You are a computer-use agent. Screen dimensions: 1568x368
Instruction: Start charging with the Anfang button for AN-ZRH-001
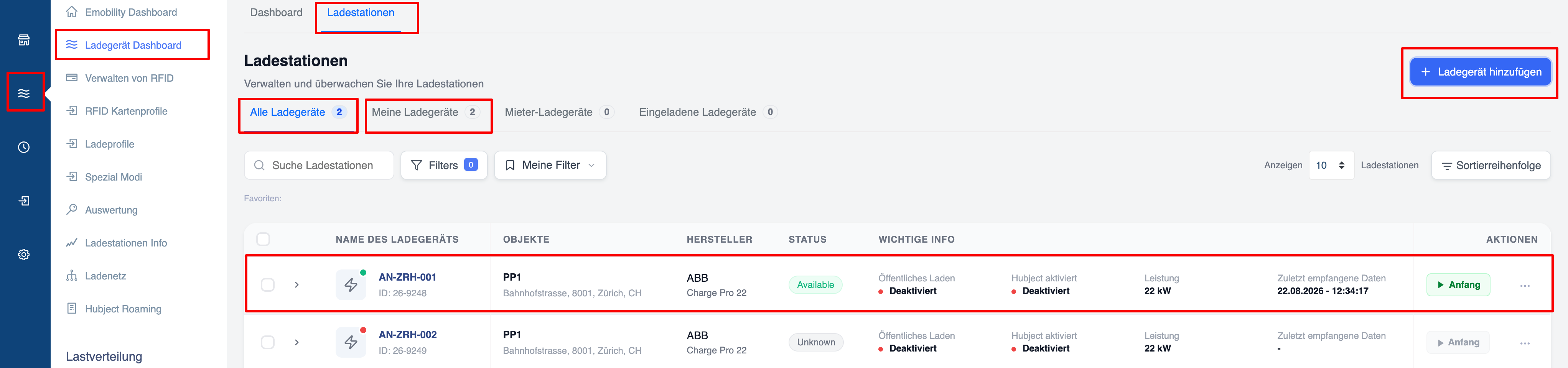pos(1458,285)
